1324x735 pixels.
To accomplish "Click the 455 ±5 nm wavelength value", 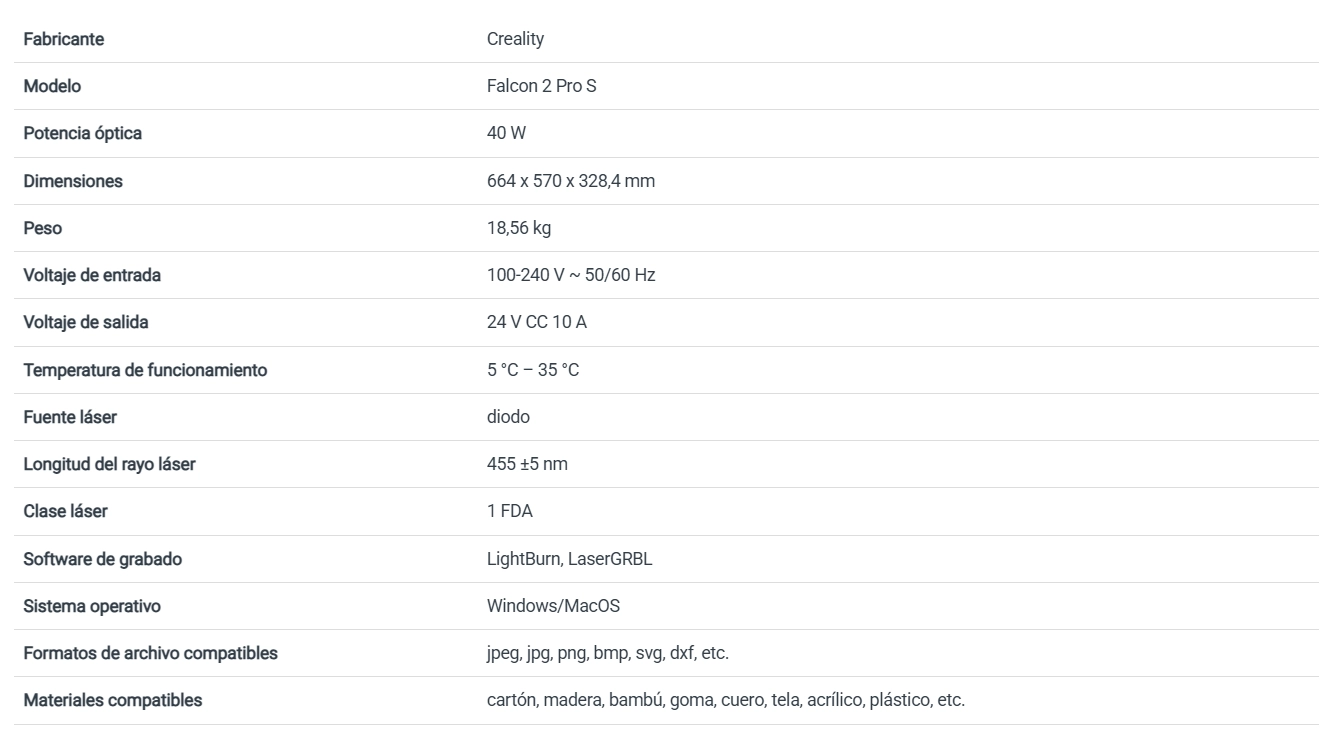I will (527, 464).
